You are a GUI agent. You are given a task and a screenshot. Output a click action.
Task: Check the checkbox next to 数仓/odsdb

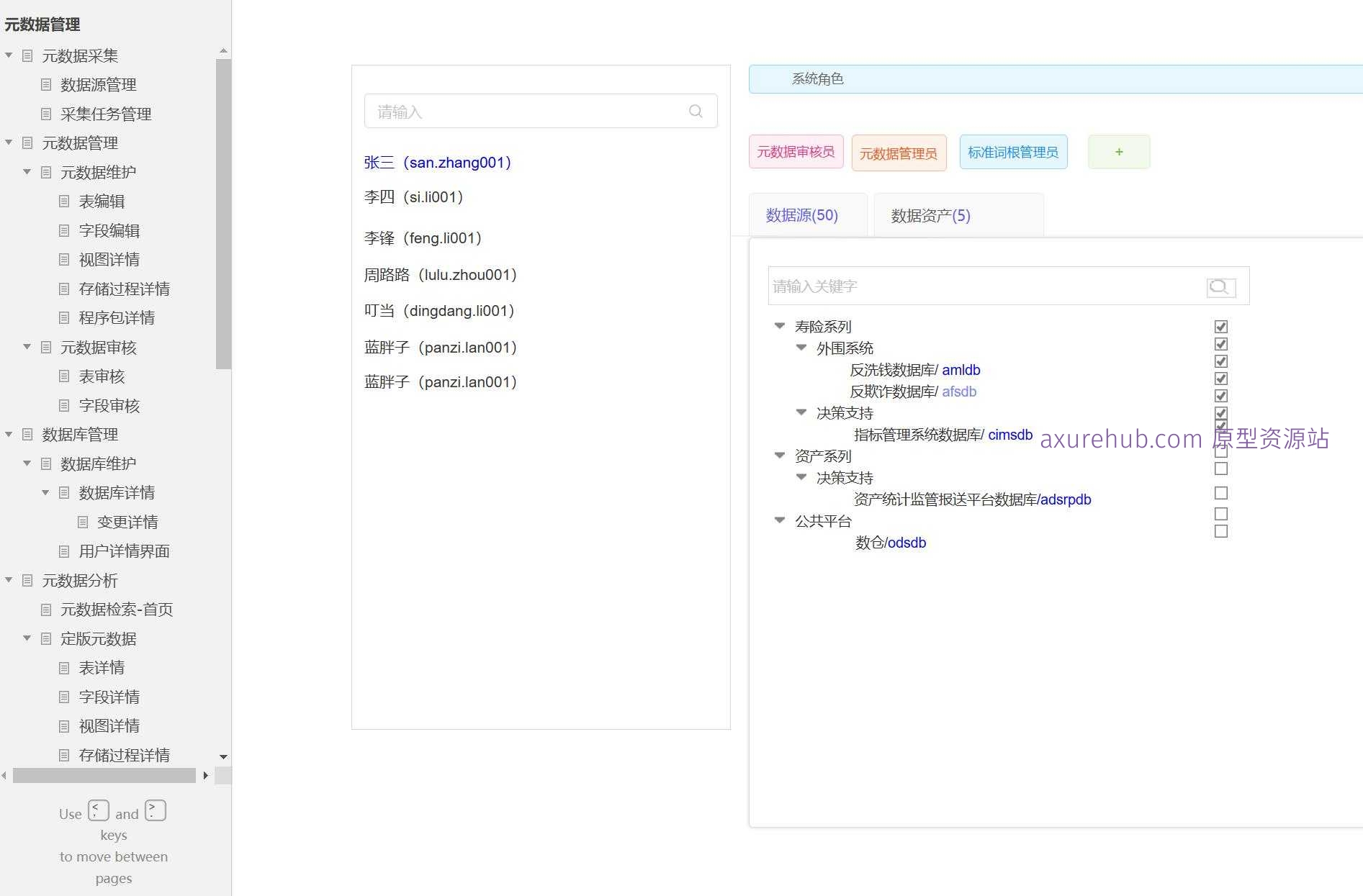click(1220, 531)
